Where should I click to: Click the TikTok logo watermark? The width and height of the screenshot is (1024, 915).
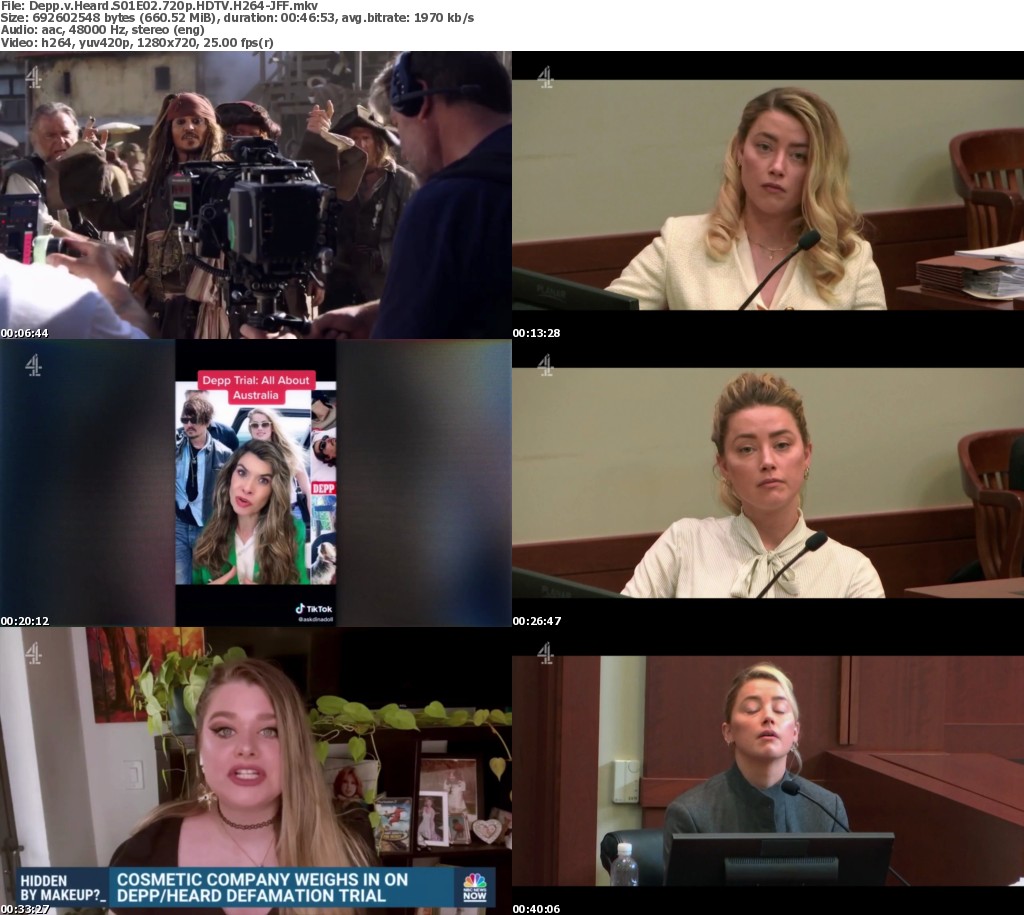(x=314, y=609)
